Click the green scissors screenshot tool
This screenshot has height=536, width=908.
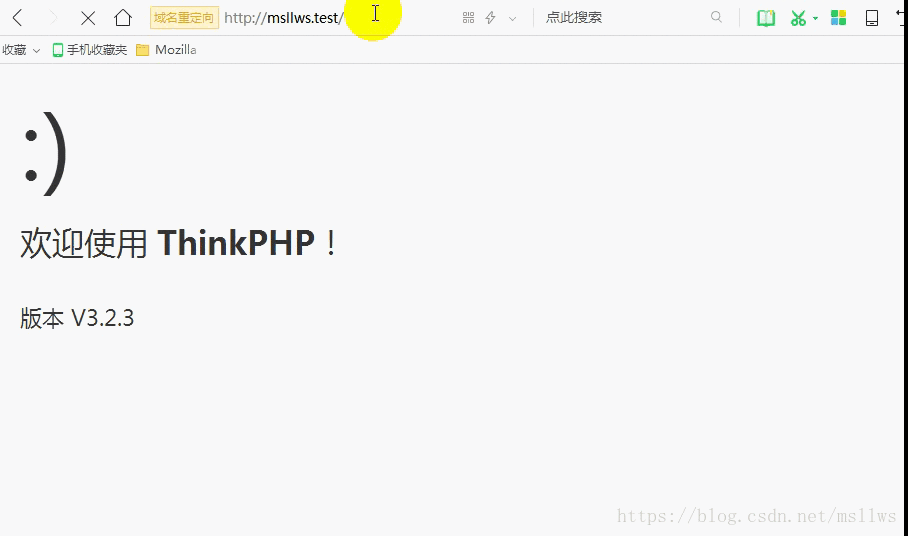pyautogui.click(x=798, y=18)
